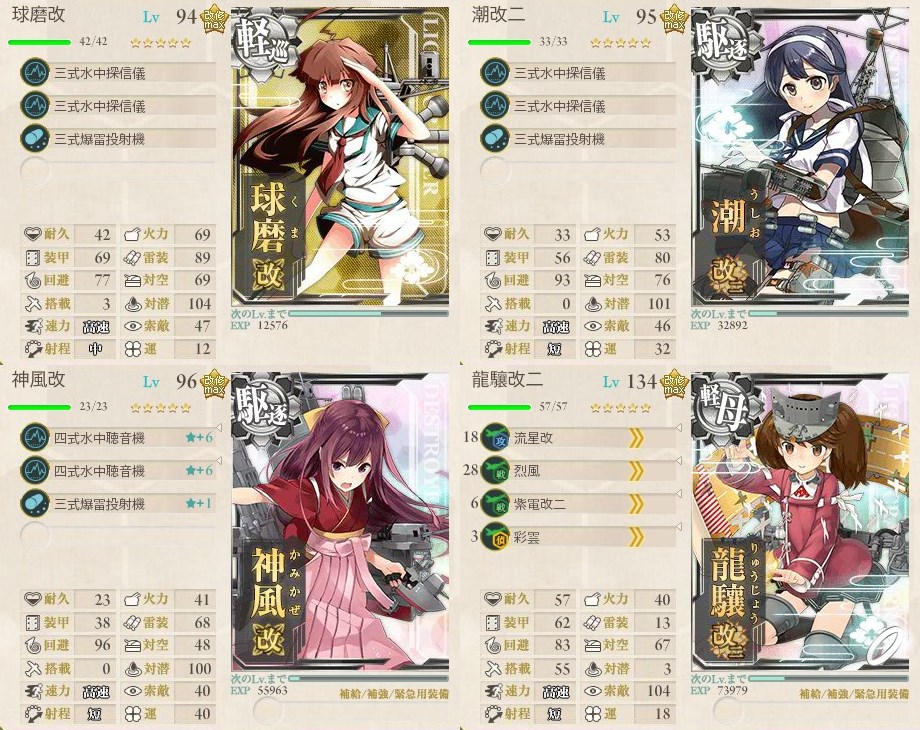Click the 紫電改二 fighter icon
Viewport: 920px width, 730px height.
point(495,503)
